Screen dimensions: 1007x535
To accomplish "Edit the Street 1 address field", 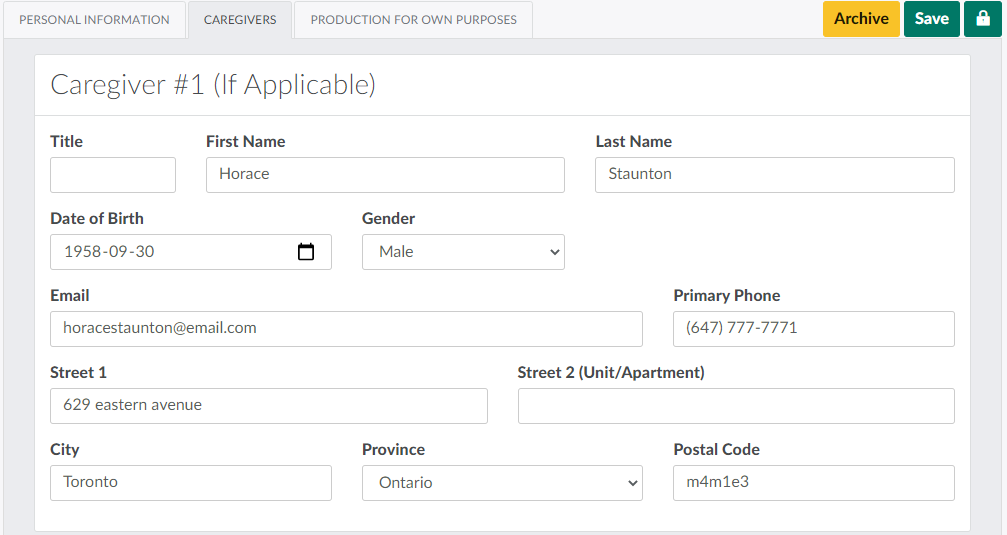I will 268,406.
